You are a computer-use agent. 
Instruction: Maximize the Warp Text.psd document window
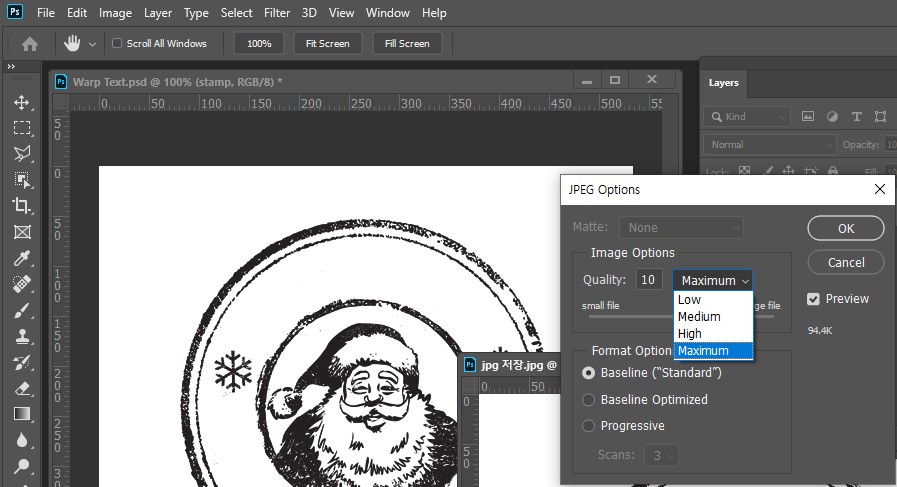[x=615, y=80]
